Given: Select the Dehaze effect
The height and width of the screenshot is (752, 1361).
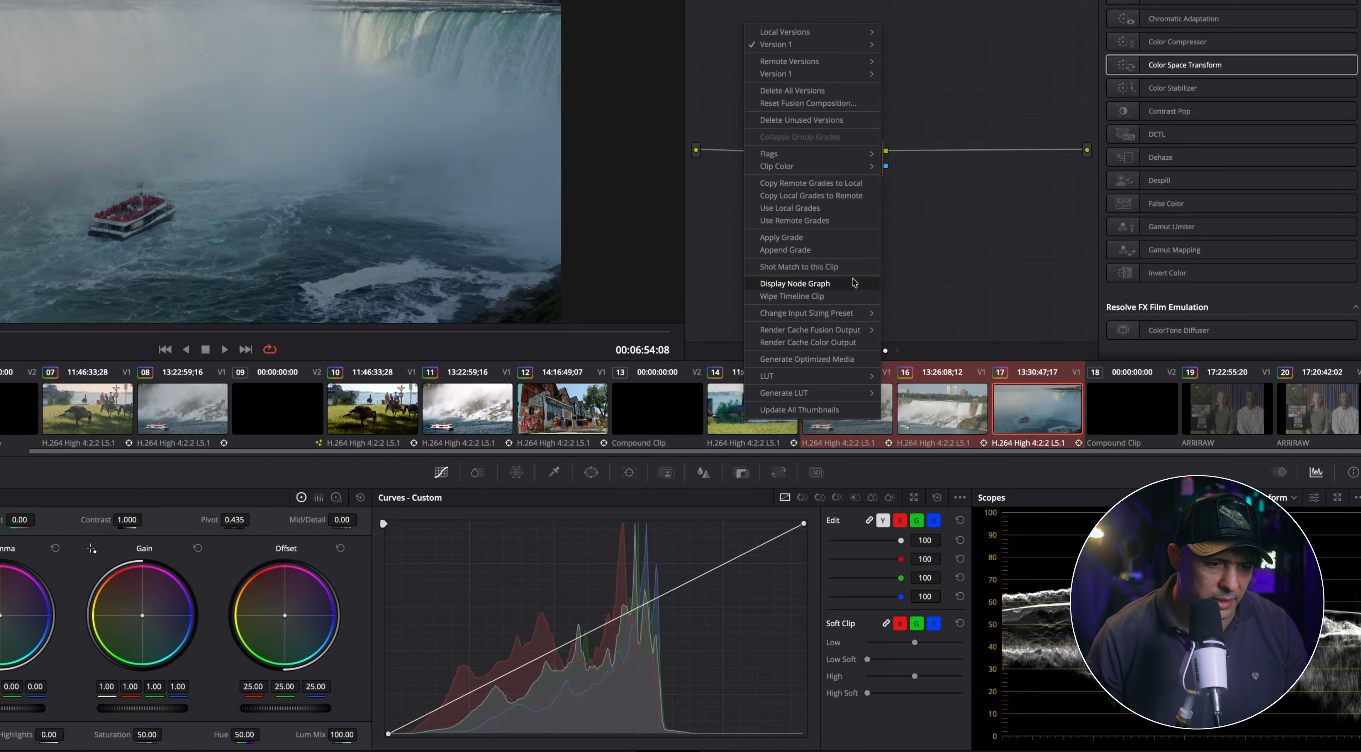Looking at the screenshot, I should point(1232,157).
